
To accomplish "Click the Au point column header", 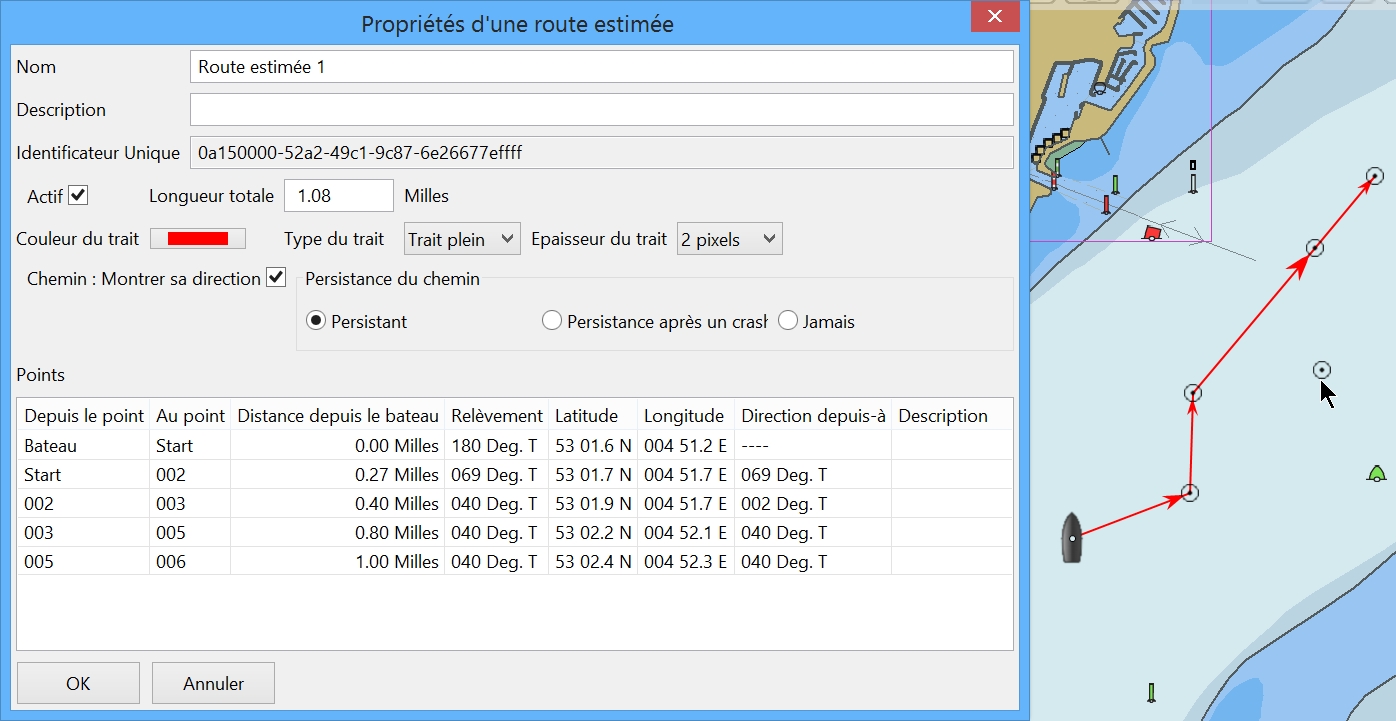I will [190, 416].
